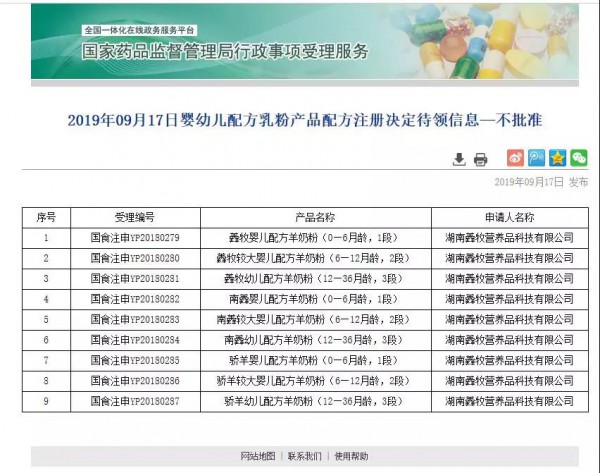Click 鑫牧较大婴儿配方羊奶粉（6—12月龄，2段）
The image size is (600, 473).
(315, 258)
